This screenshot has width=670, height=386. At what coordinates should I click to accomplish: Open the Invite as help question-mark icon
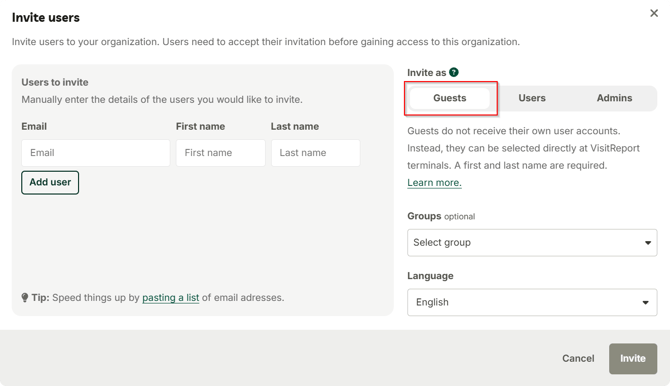(x=454, y=72)
